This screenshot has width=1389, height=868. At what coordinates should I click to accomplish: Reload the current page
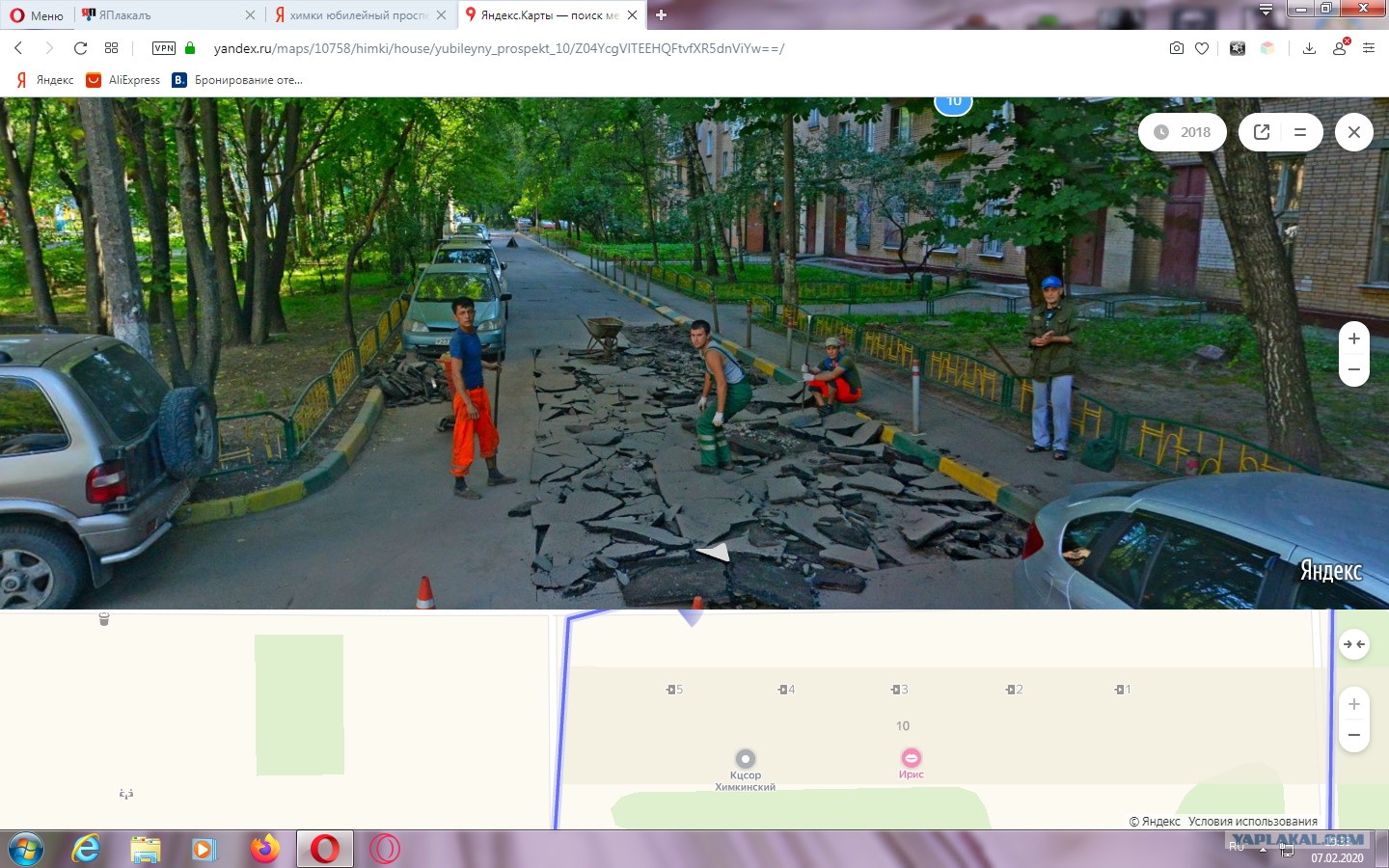(x=80, y=48)
